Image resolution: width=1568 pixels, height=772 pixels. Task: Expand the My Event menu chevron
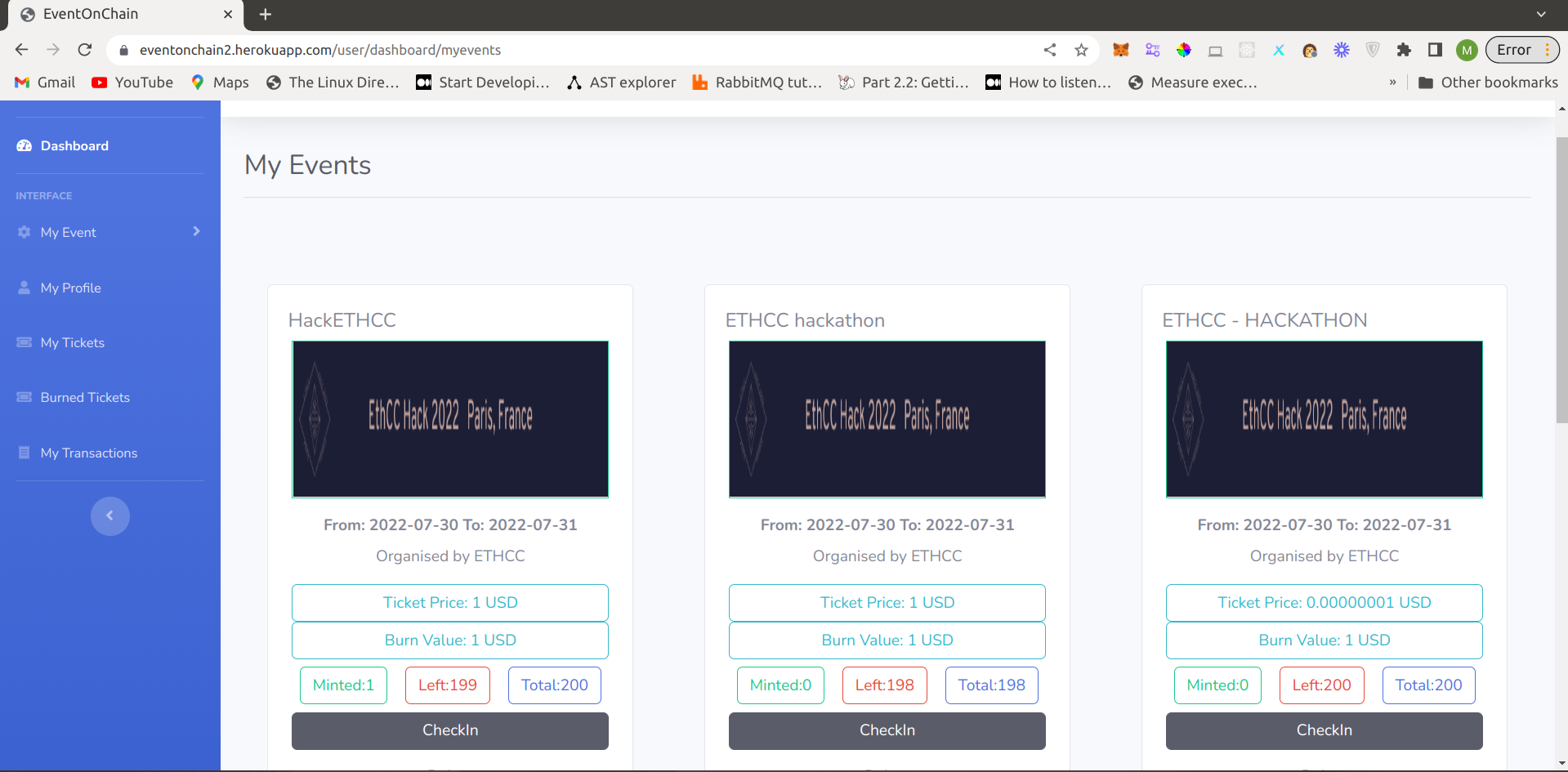(x=196, y=231)
